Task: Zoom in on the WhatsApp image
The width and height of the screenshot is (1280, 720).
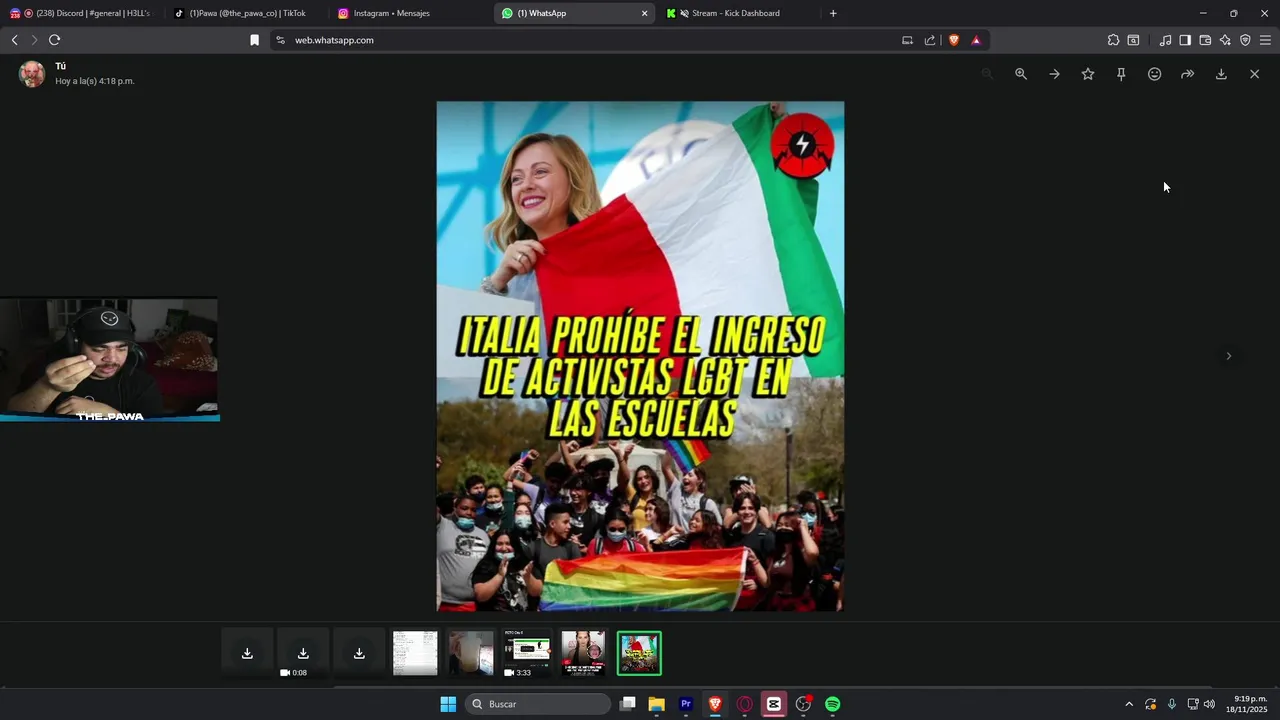Action: tap(1021, 74)
